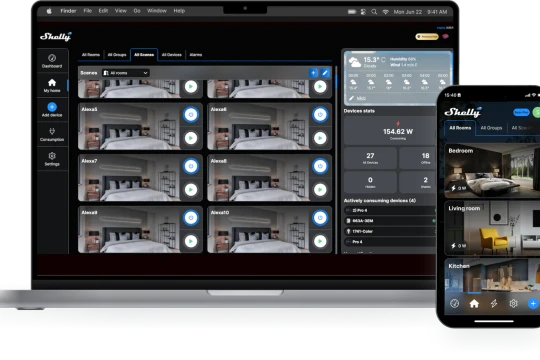This screenshot has width=540, height=360.
Task: Tap the phone app home icon
Action: pos(474,304)
